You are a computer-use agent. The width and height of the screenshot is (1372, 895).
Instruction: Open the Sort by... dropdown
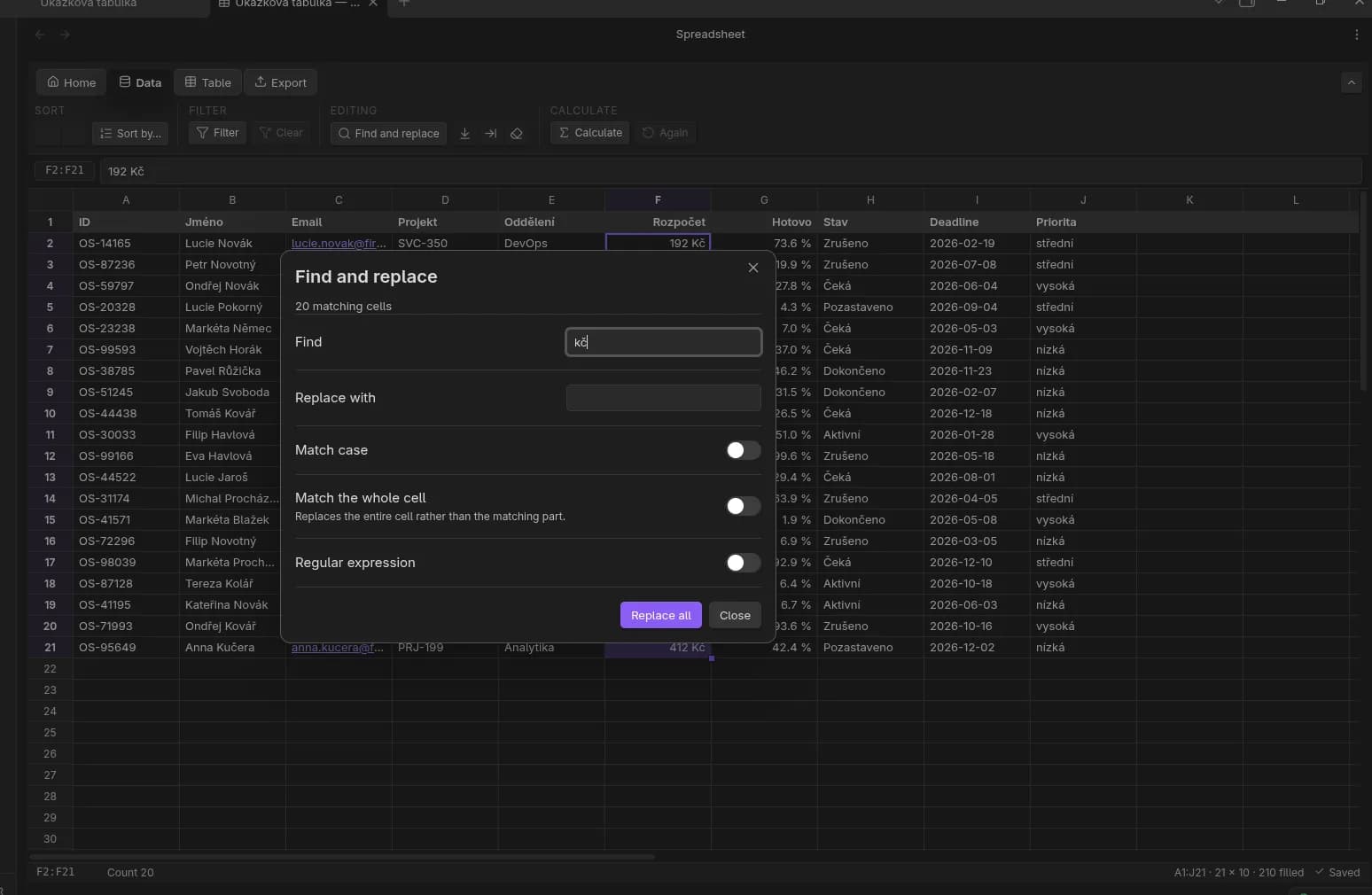130,133
